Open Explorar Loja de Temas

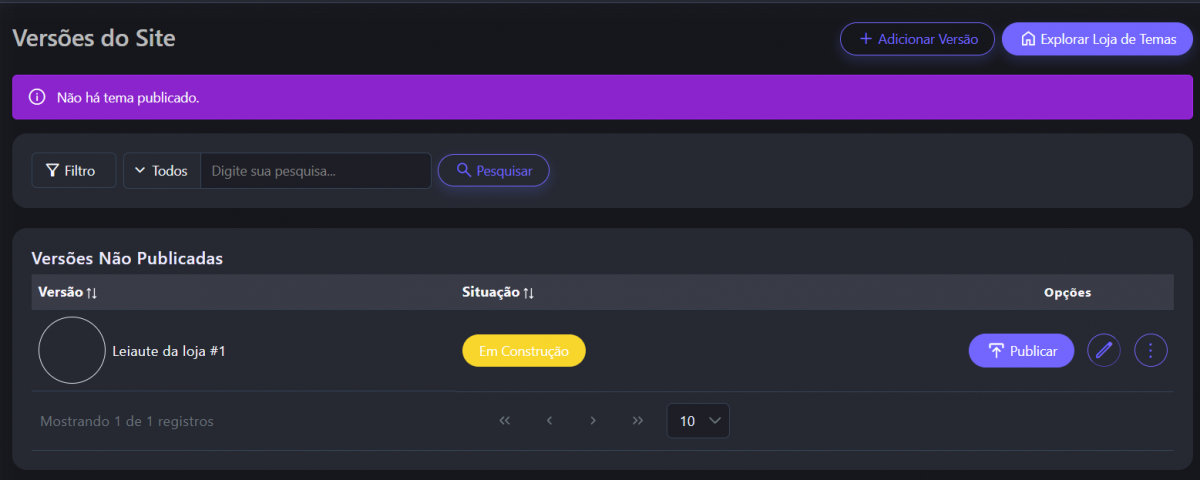[x=1097, y=39]
